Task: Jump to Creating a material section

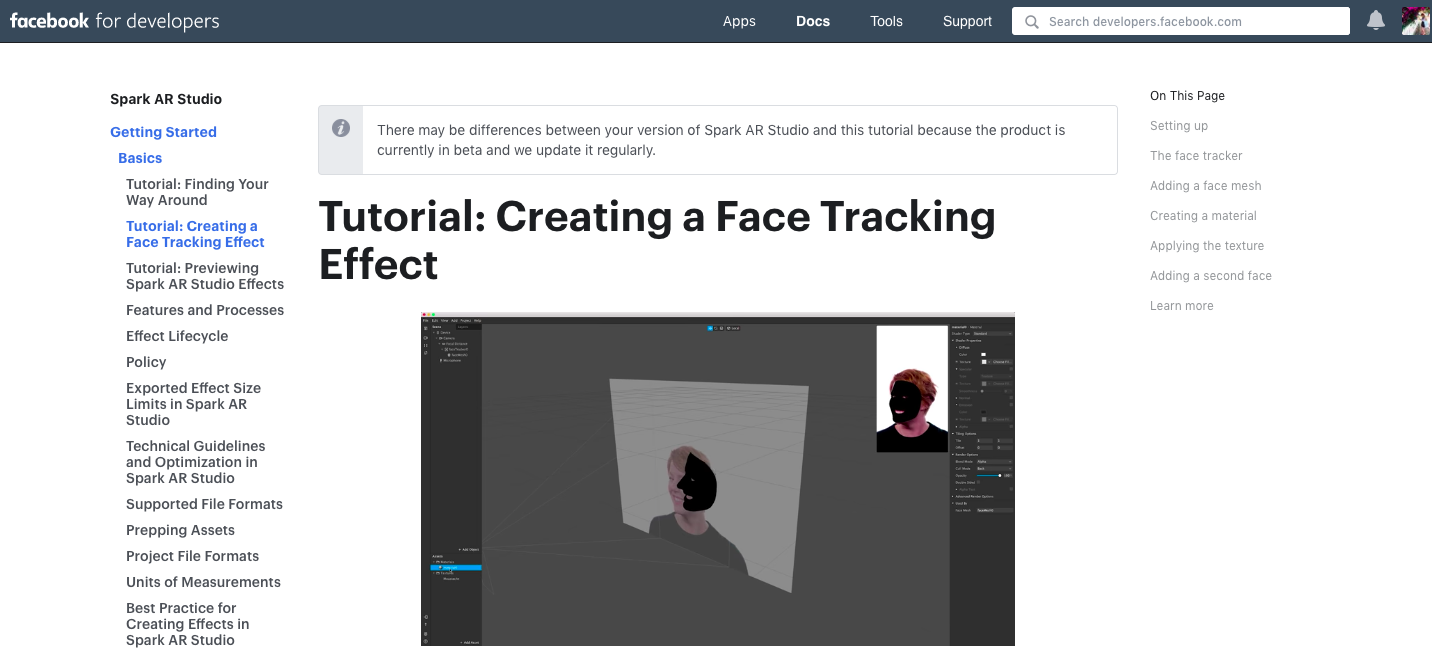Action: (x=1203, y=216)
